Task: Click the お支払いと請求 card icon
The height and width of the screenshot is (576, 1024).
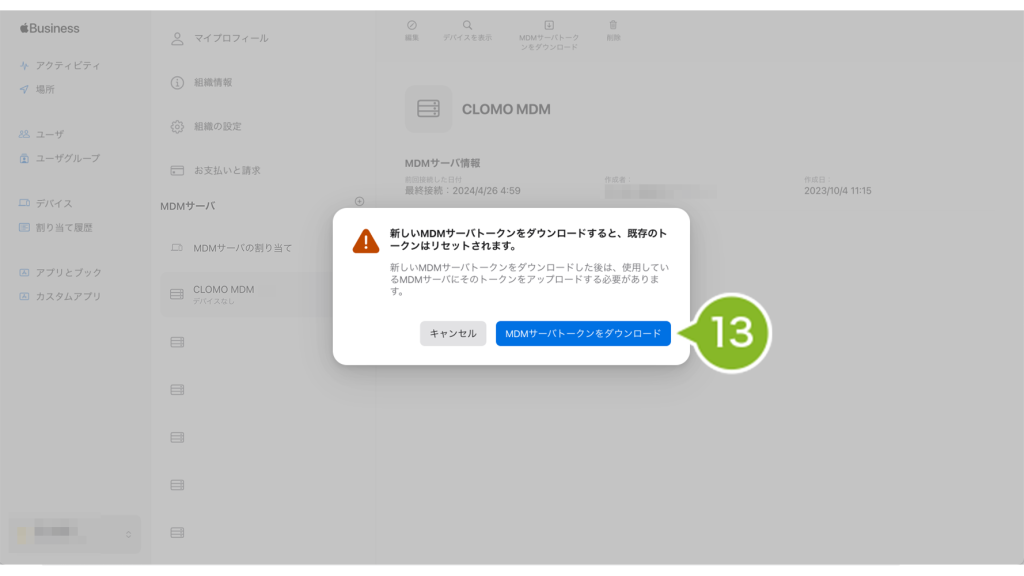Action: (177, 170)
